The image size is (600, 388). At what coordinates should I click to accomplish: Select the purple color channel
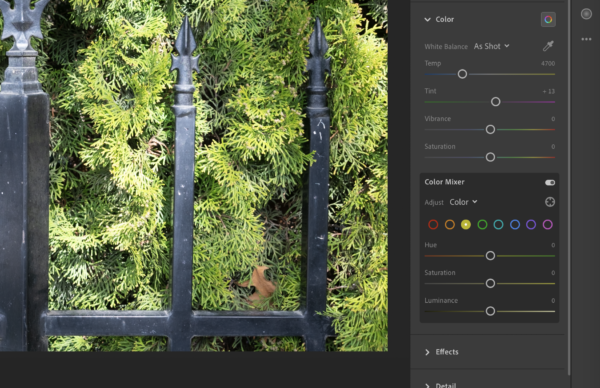(x=531, y=225)
